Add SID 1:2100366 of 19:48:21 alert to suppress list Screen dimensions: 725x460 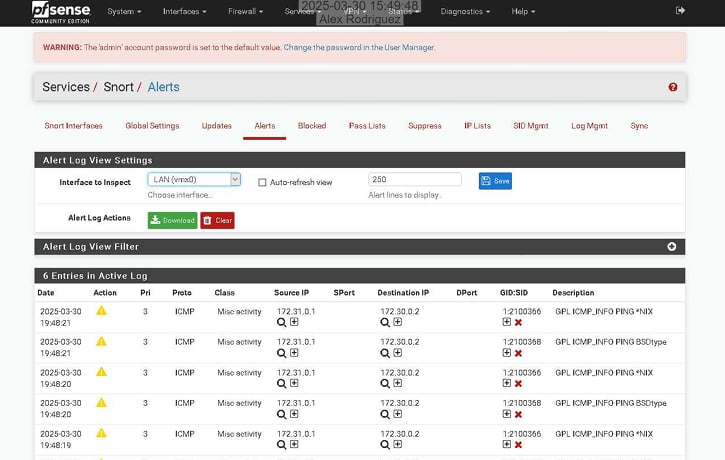click(x=507, y=322)
